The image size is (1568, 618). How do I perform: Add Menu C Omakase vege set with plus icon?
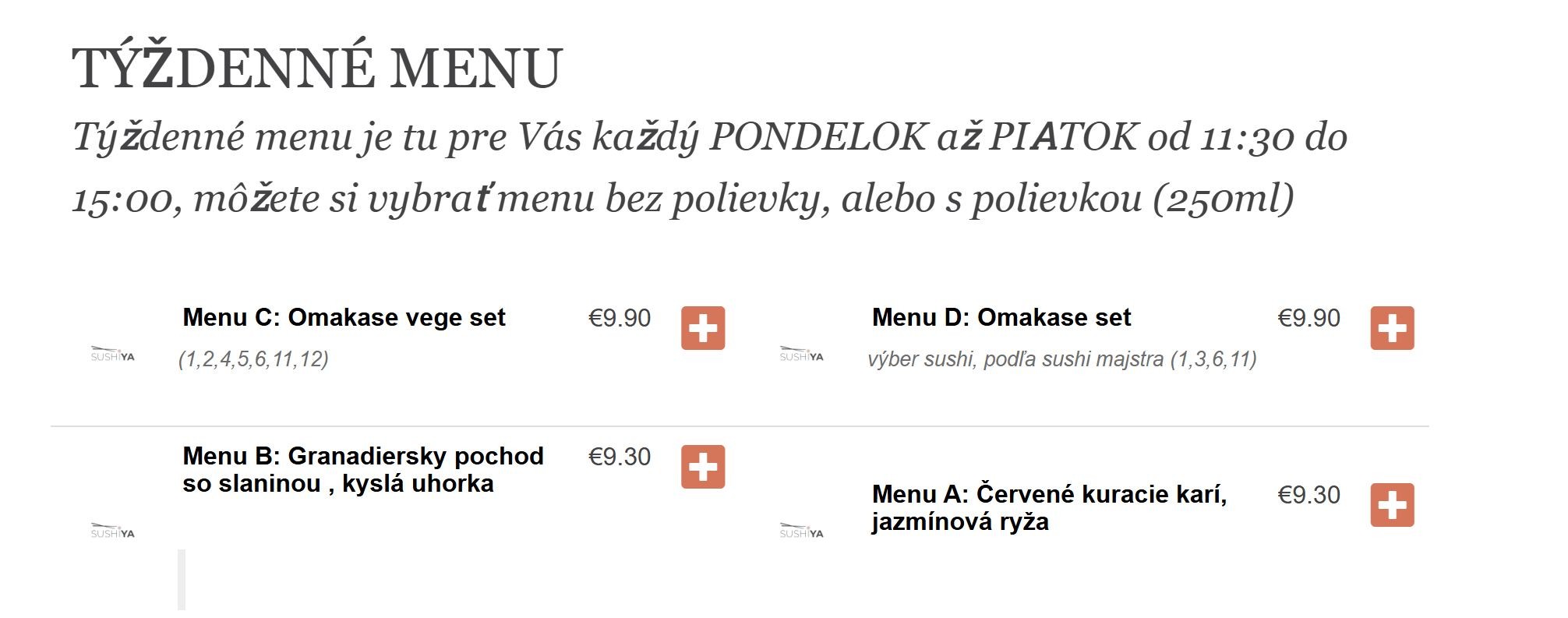(703, 328)
